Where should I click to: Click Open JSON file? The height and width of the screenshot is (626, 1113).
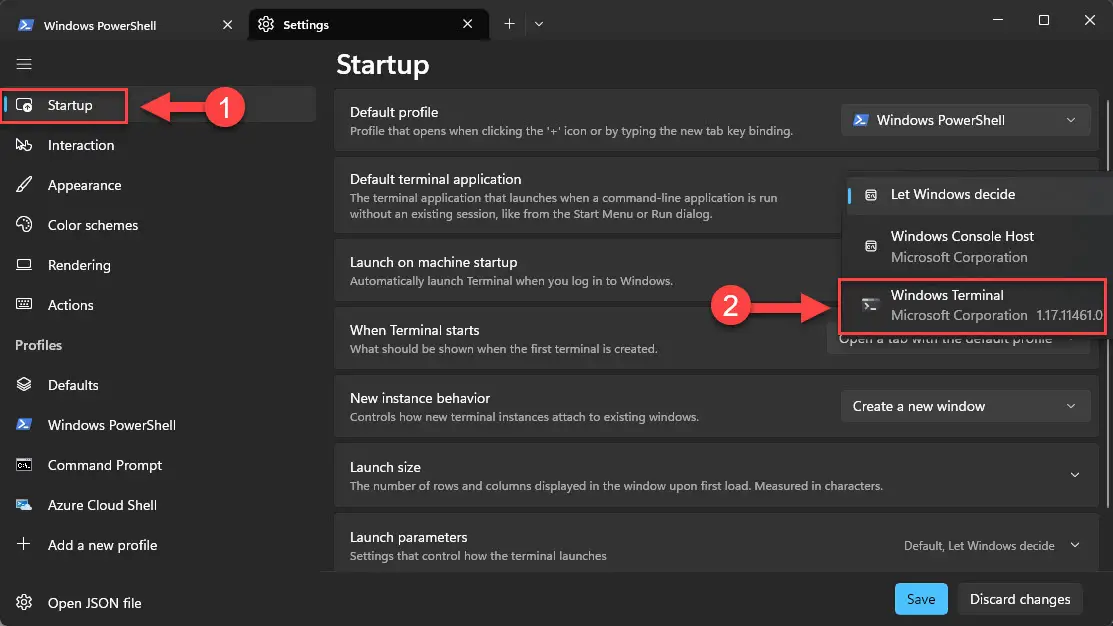pyautogui.click(x=159, y=603)
